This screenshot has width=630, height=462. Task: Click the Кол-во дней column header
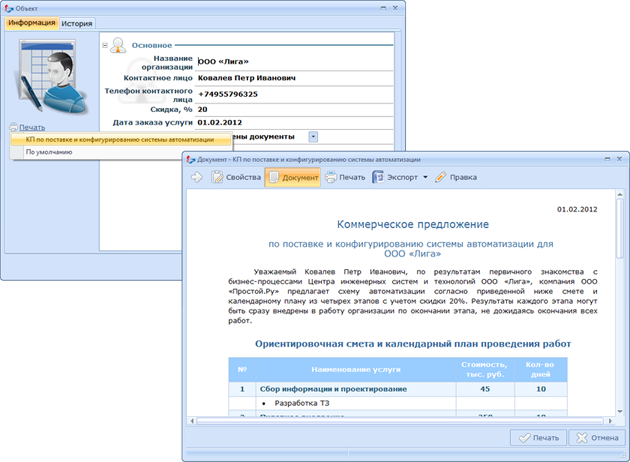click(540, 370)
